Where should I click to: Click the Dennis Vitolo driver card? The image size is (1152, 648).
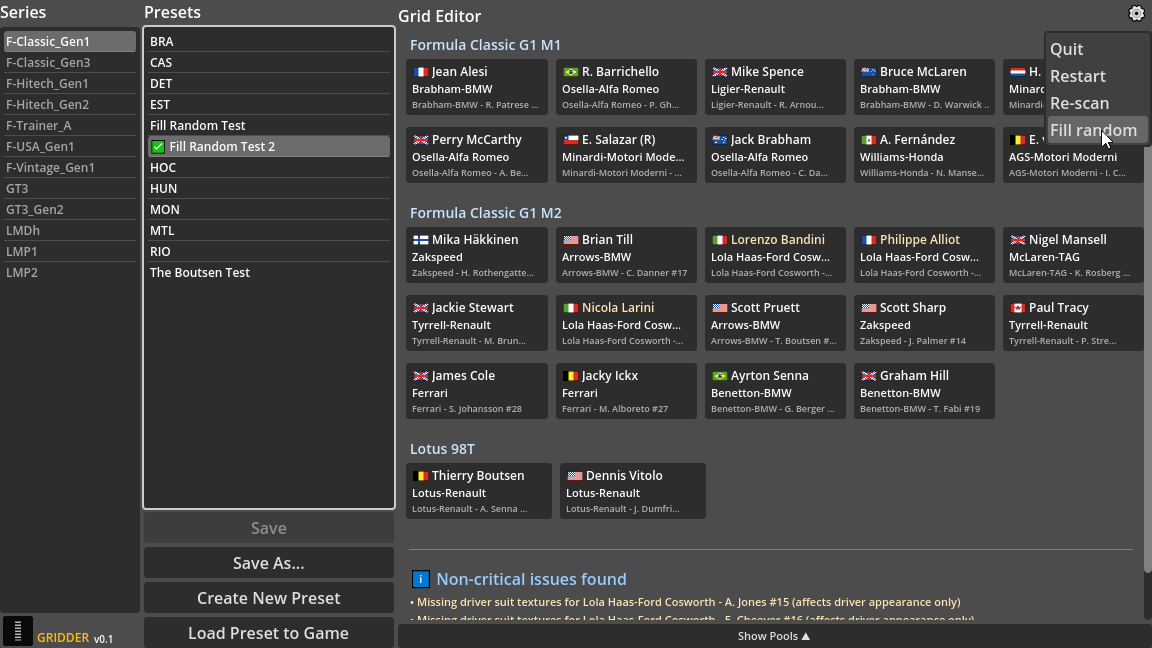tap(633, 491)
